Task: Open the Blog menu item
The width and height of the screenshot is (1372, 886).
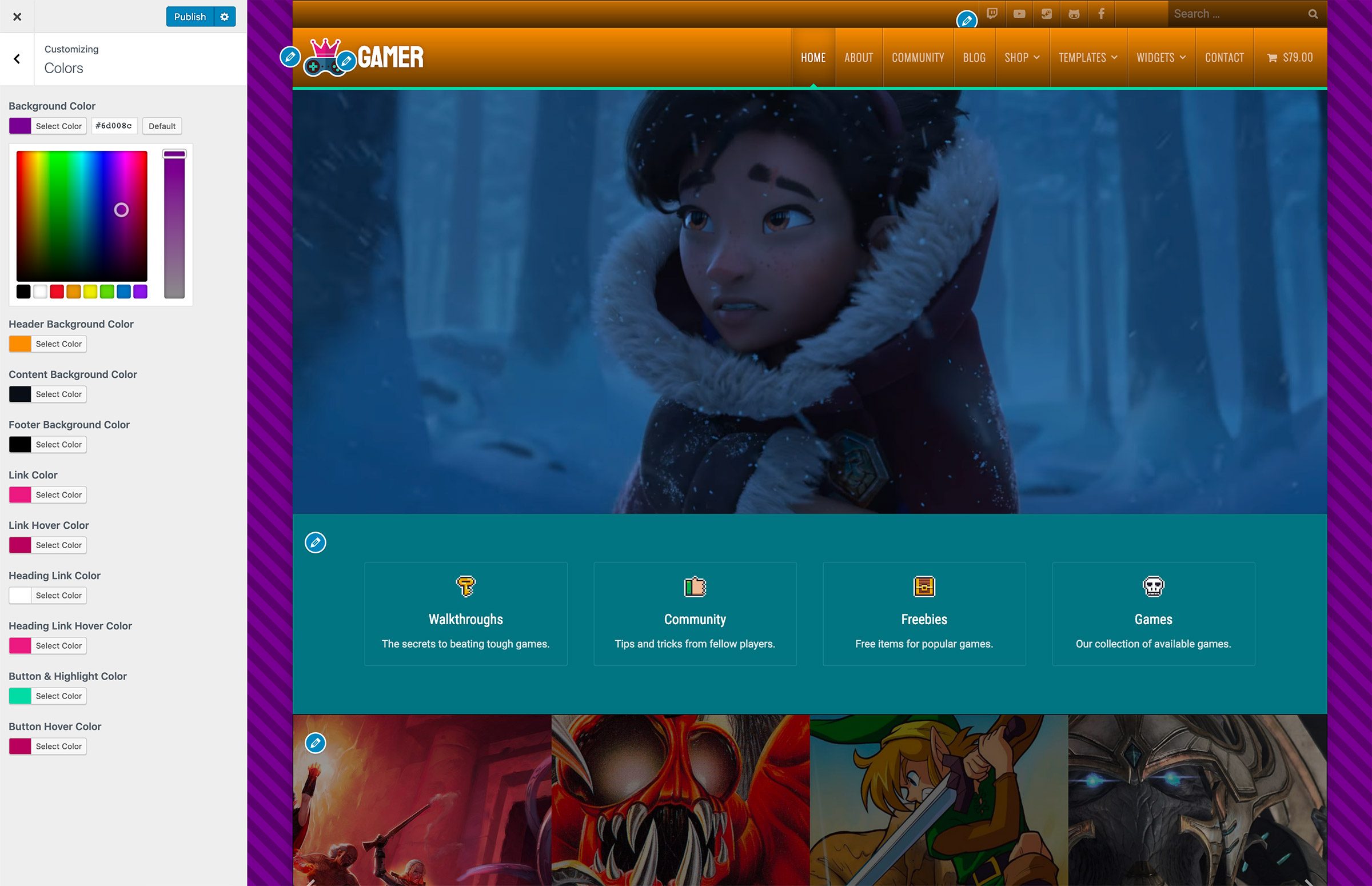Action: point(975,58)
